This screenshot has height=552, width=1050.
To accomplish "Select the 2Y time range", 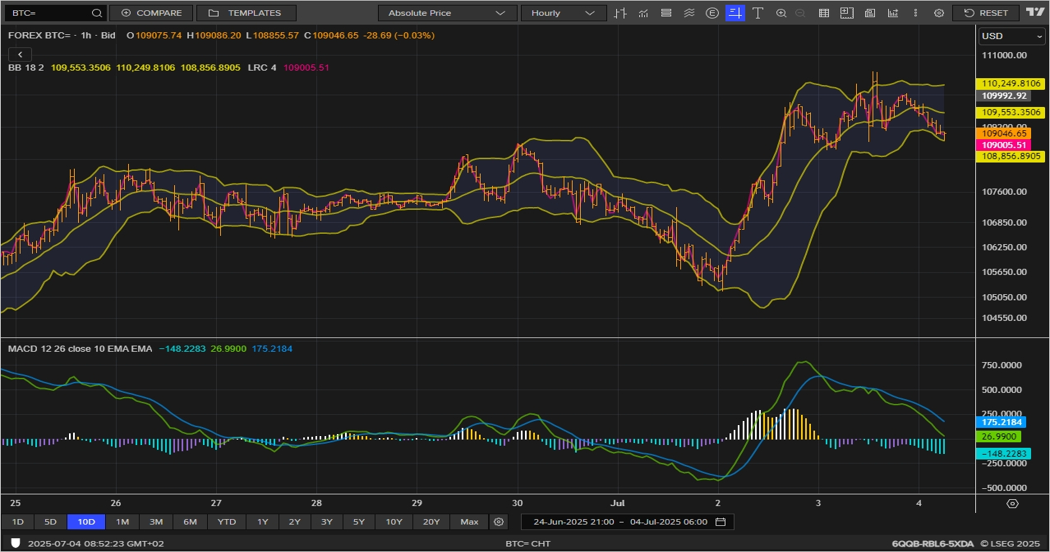I will 295,522.
